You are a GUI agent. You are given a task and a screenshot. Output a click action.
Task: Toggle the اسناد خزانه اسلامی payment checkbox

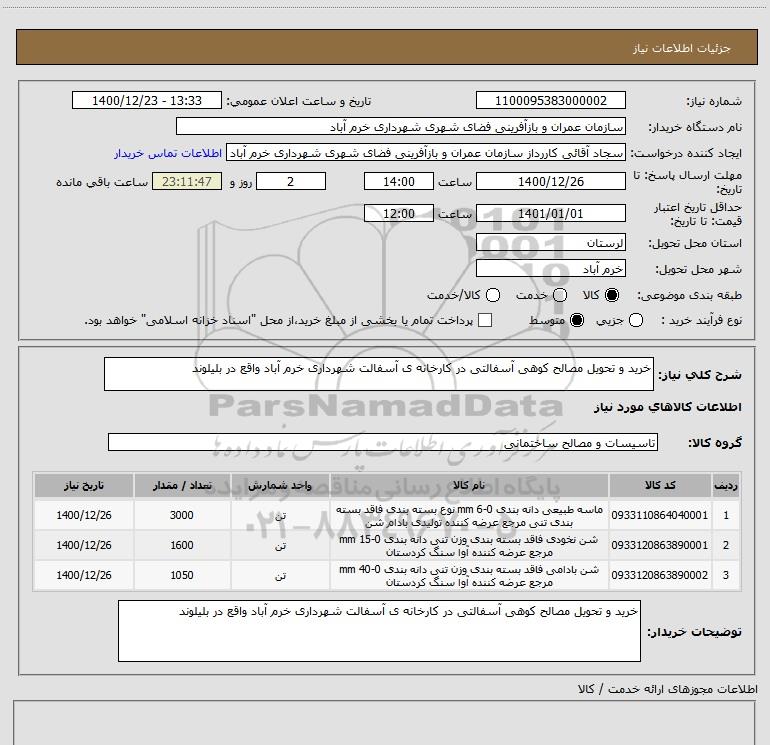pyautogui.click(x=485, y=320)
